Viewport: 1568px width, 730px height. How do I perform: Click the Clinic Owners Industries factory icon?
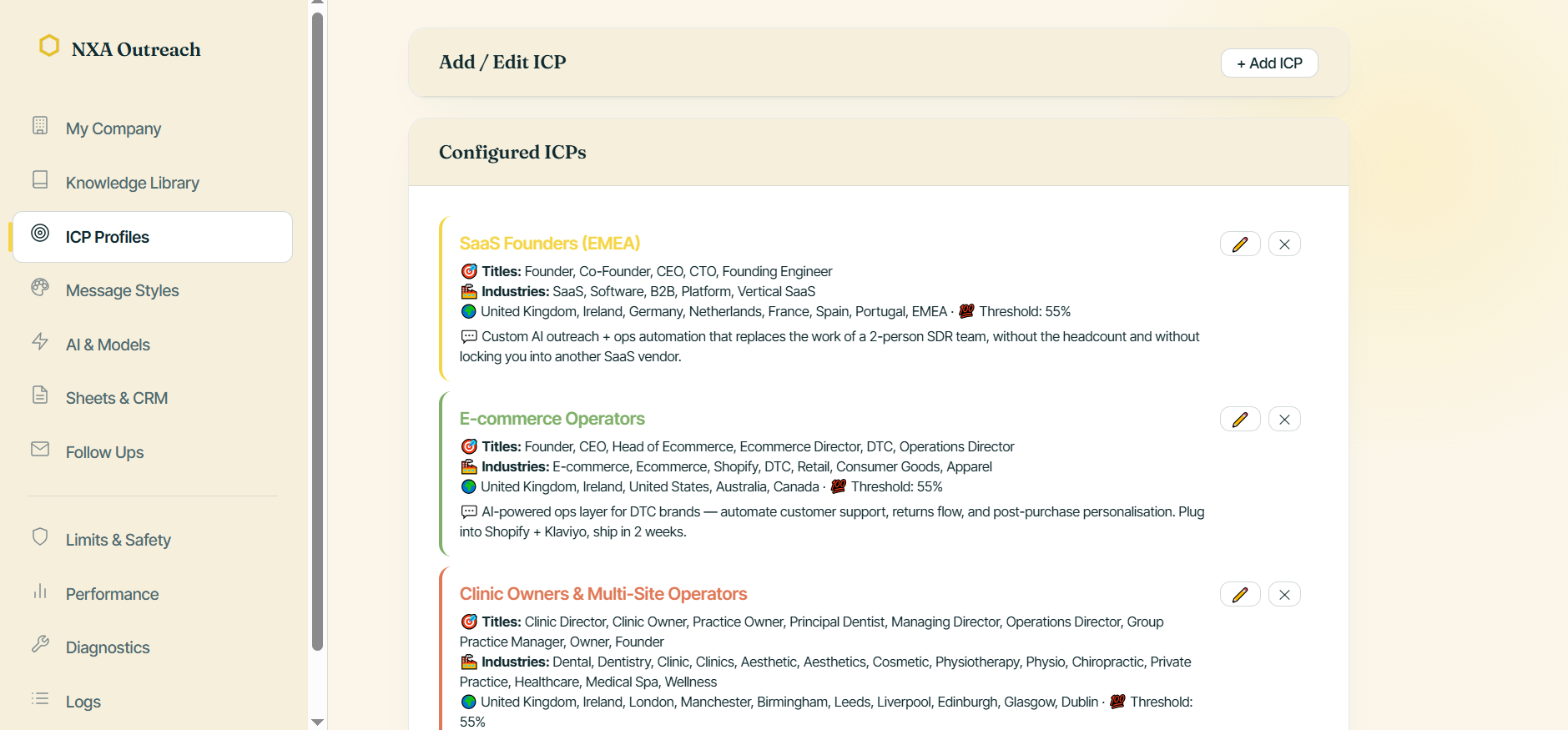(469, 662)
